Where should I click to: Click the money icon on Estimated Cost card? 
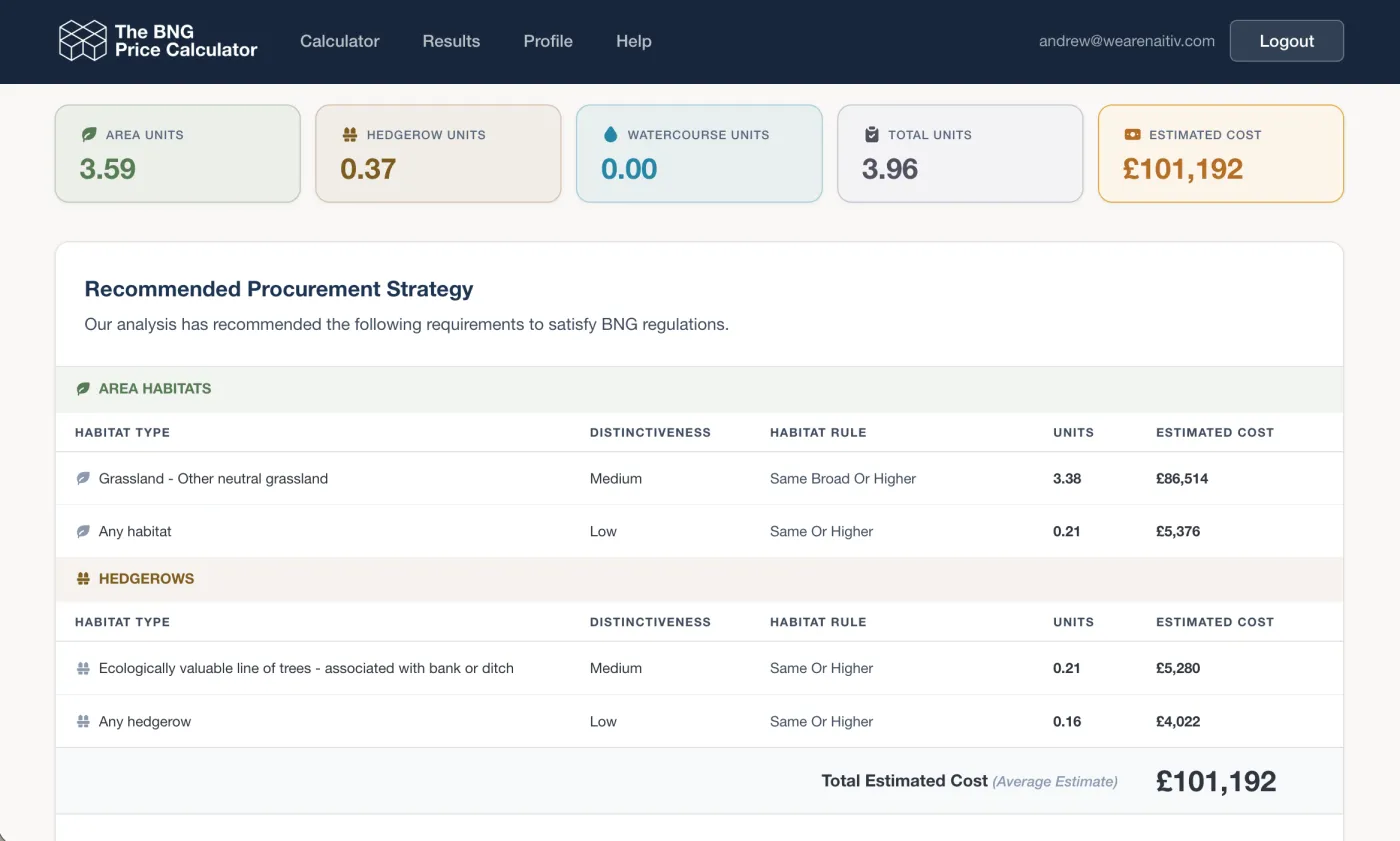click(x=1133, y=134)
